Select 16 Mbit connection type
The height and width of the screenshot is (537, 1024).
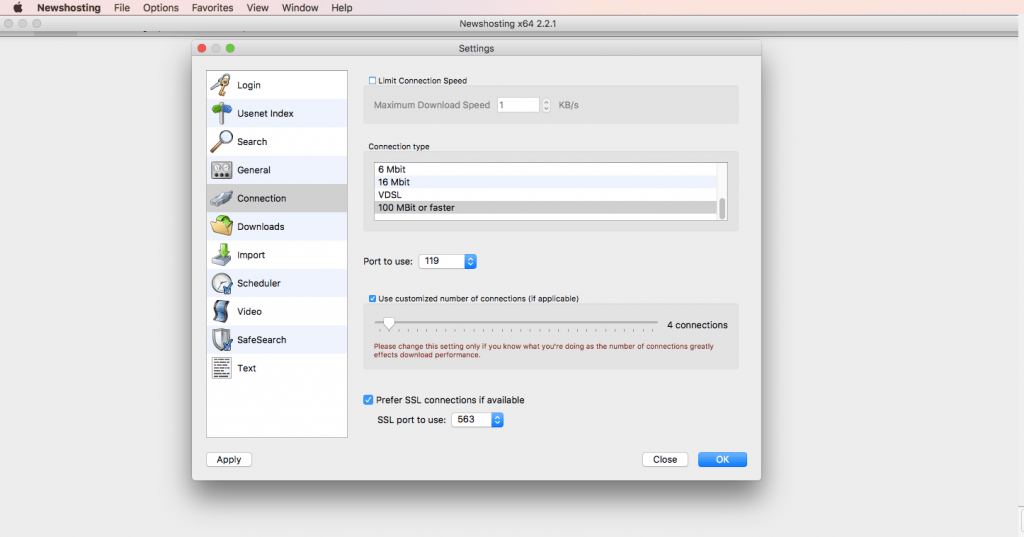pyautogui.click(x=545, y=182)
